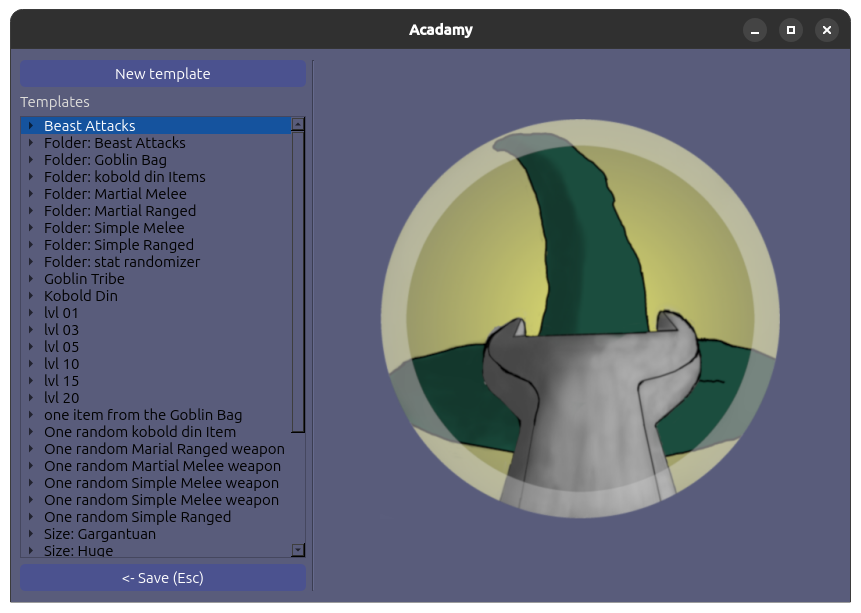Viewport: 861px width, 613px height.
Task: Click the scroll up arrow in templates list
Action: 298,125
